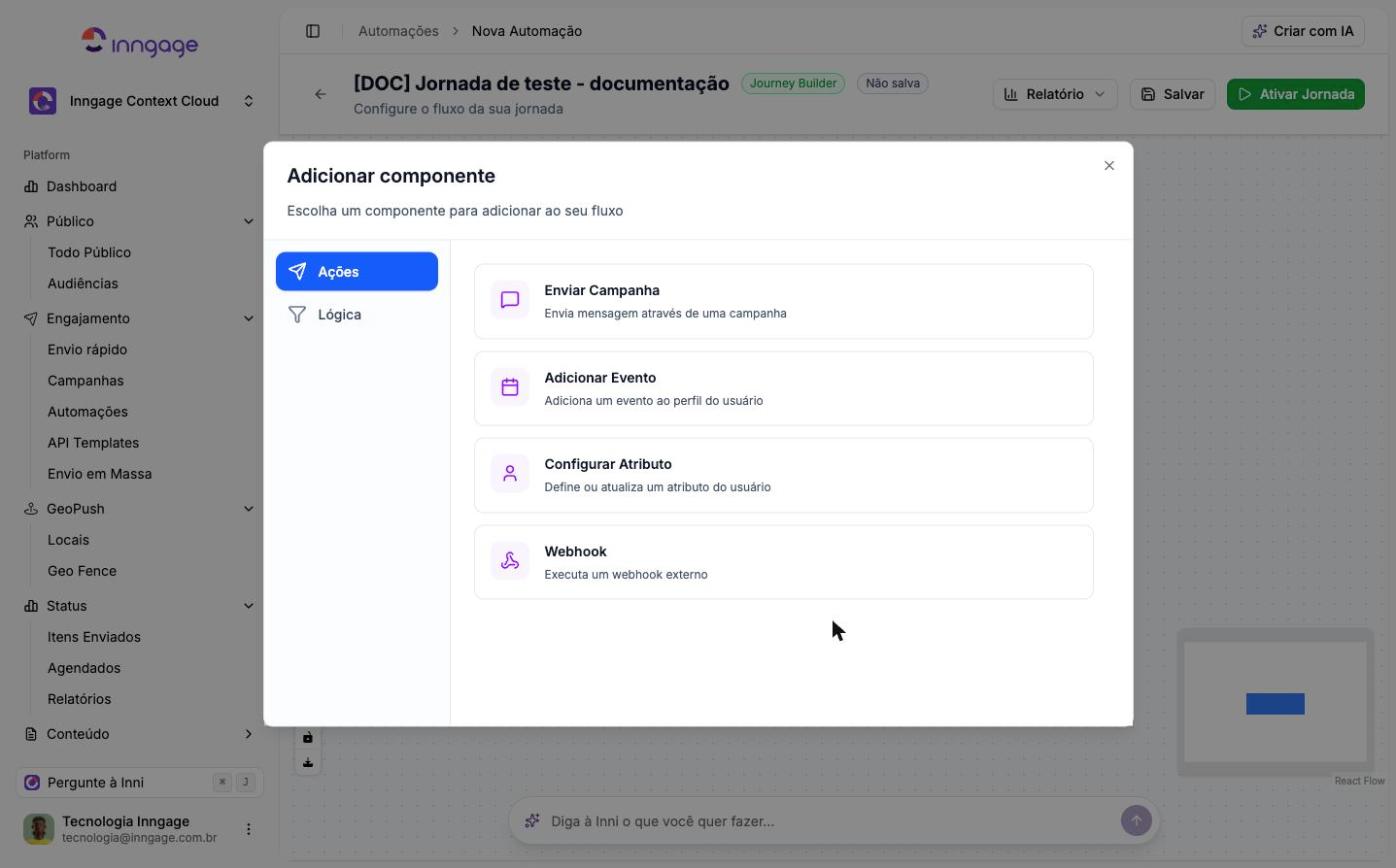Viewport: 1396px width, 868px height.
Task: Click the Configurar Atributo user icon
Action: point(510,474)
